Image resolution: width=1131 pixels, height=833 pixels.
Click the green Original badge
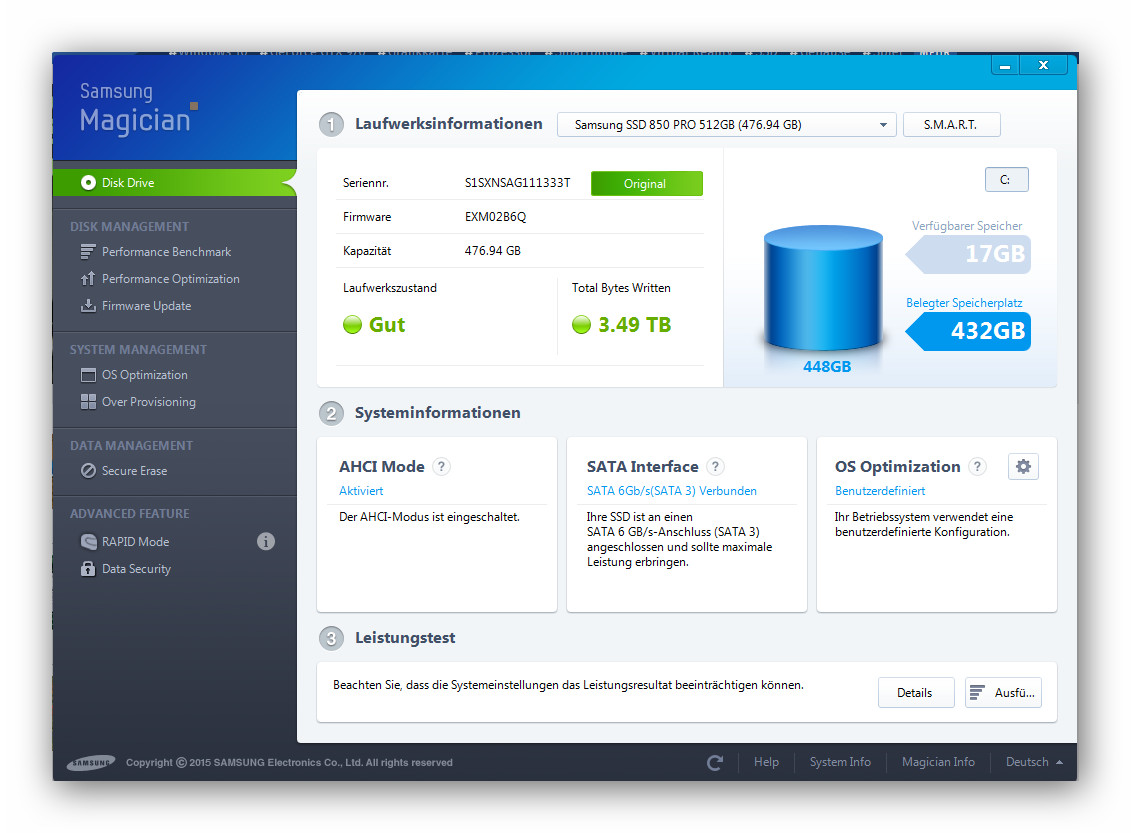point(646,184)
